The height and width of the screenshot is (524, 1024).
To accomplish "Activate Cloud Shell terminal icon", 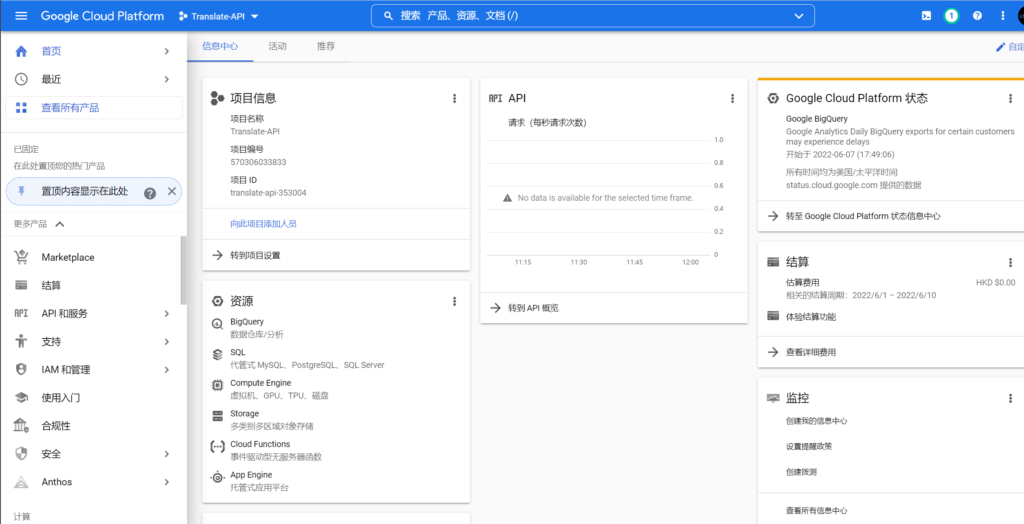I will click(927, 16).
